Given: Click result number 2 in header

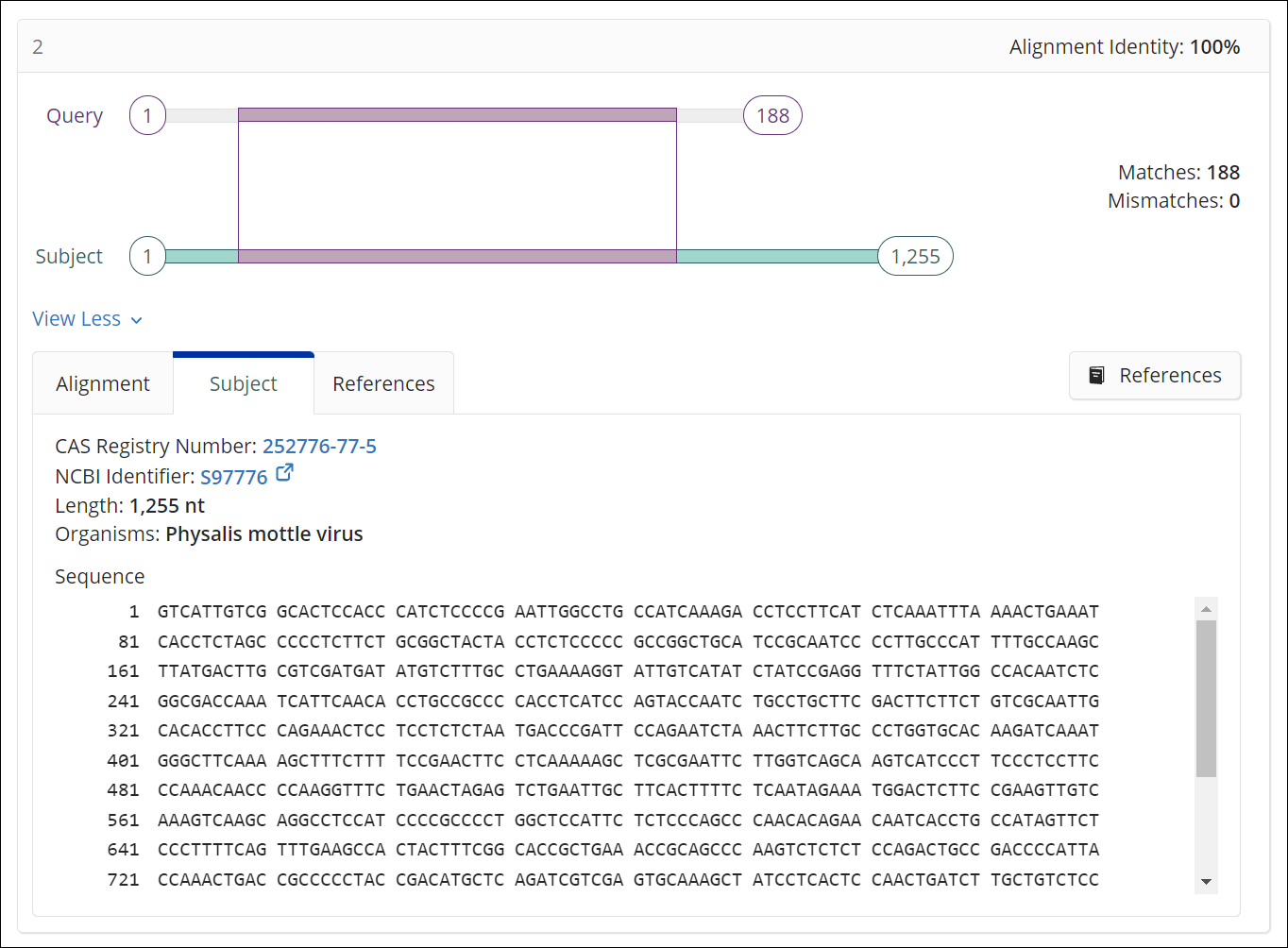Looking at the screenshot, I should tap(38, 47).
